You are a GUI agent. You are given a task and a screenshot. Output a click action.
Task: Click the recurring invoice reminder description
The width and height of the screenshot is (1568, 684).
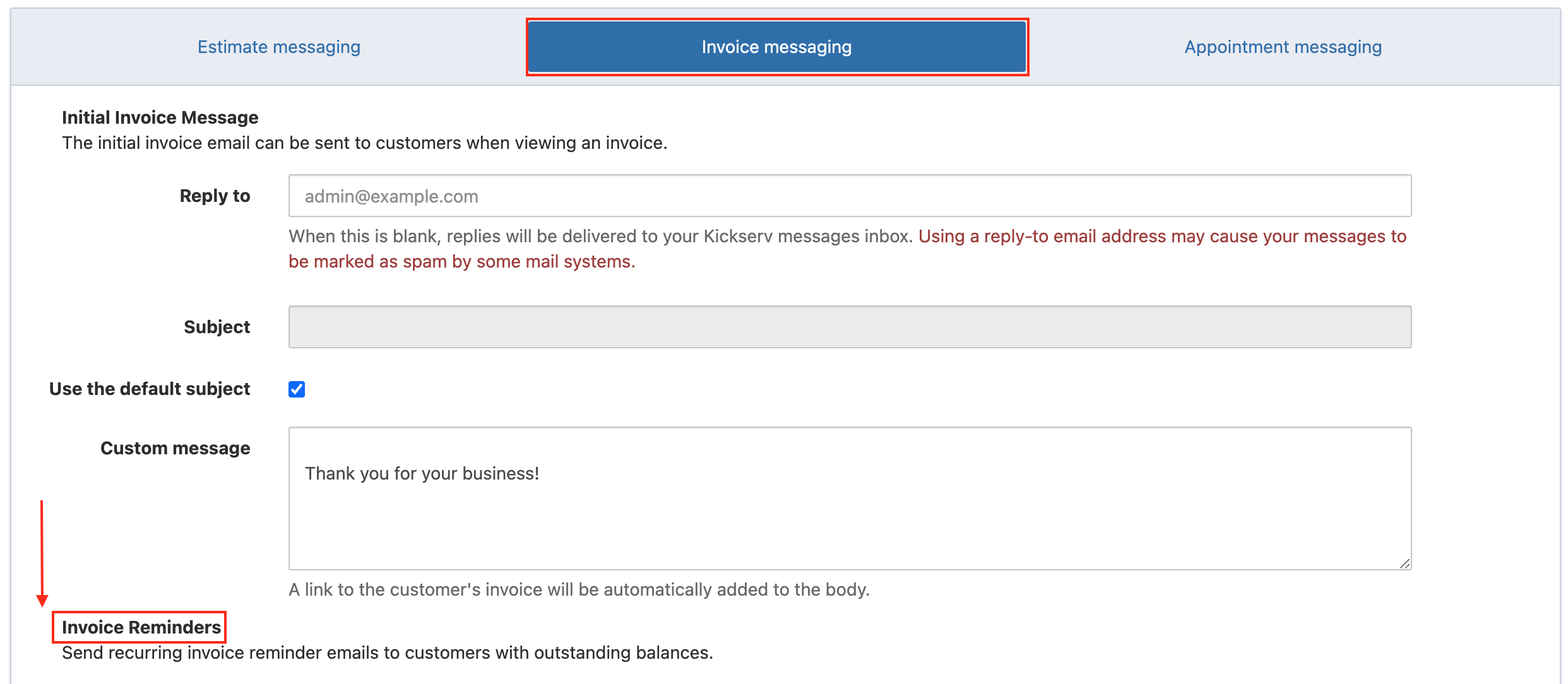(387, 652)
